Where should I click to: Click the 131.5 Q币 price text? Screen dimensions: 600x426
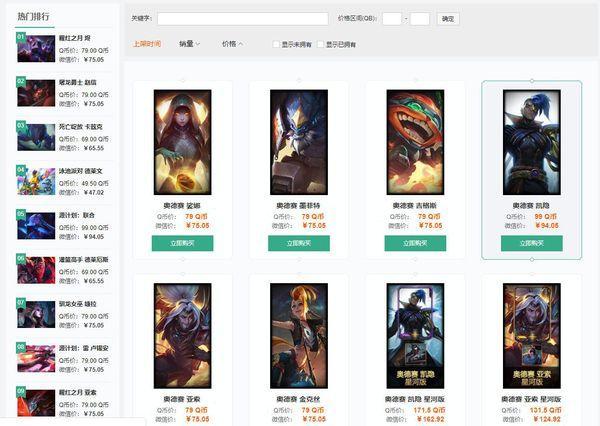pos(545,410)
